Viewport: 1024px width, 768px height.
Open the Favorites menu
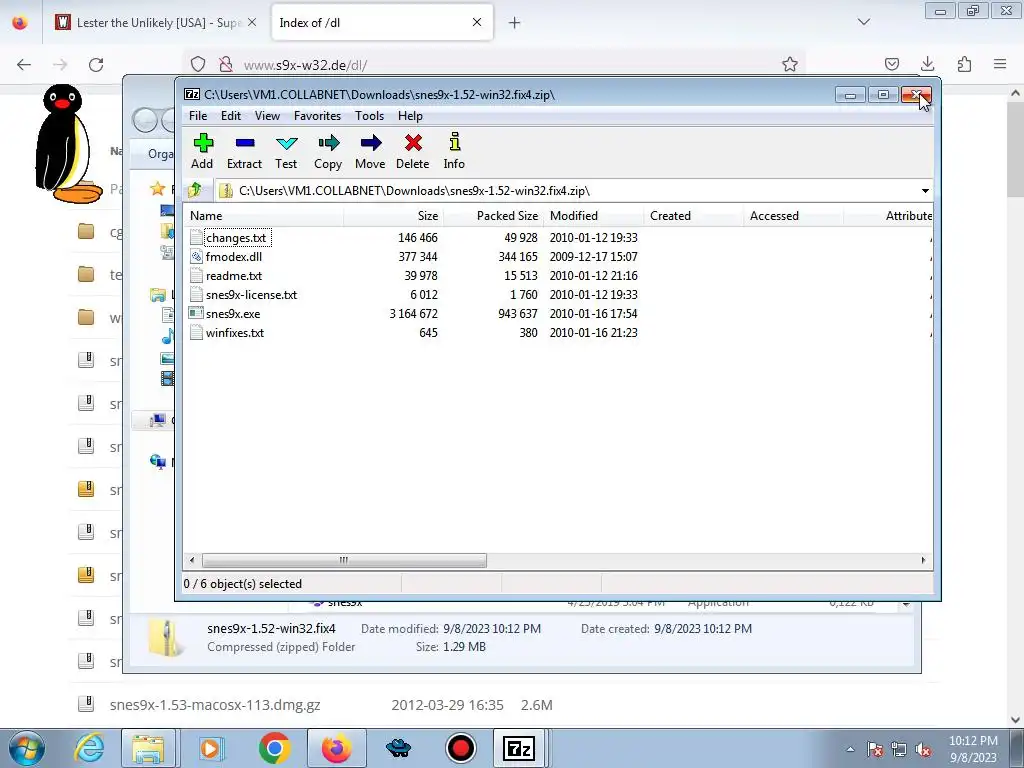tap(317, 116)
